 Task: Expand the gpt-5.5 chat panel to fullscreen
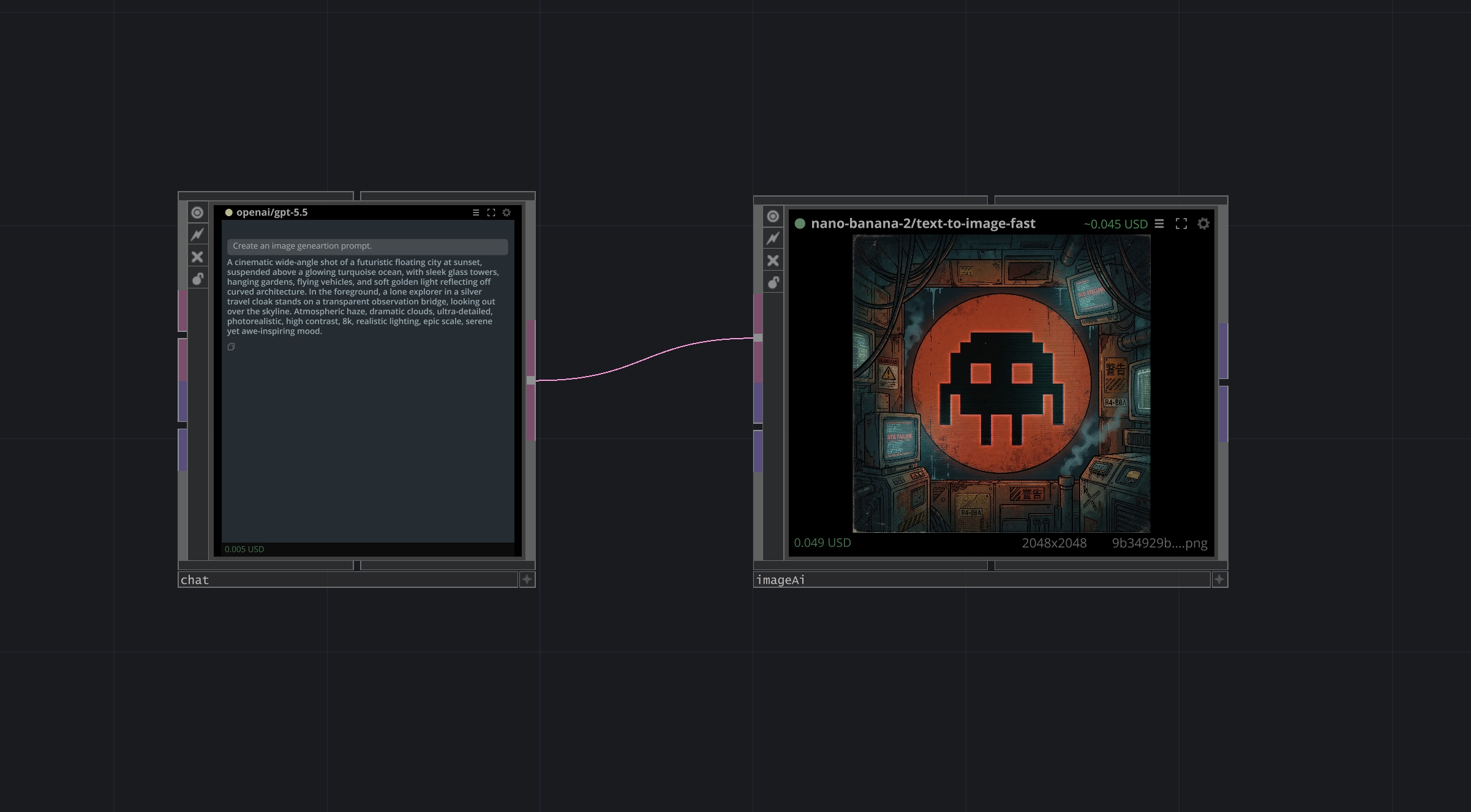[x=491, y=212]
